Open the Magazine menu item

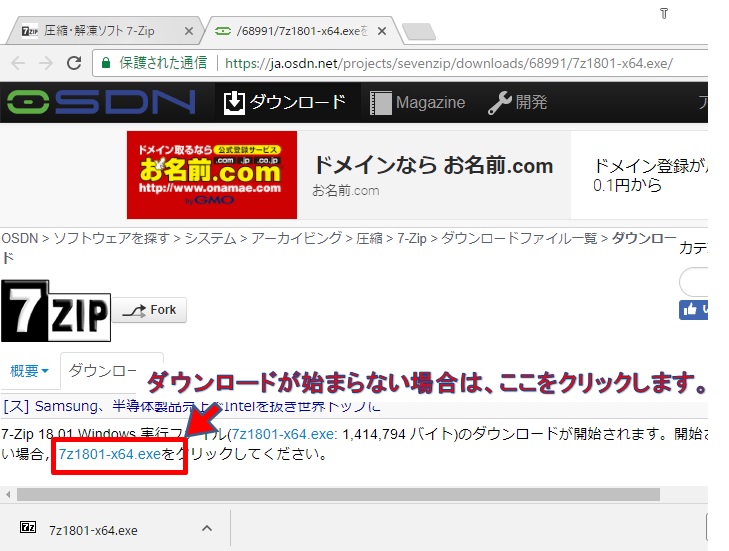pyautogui.click(x=418, y=102)
